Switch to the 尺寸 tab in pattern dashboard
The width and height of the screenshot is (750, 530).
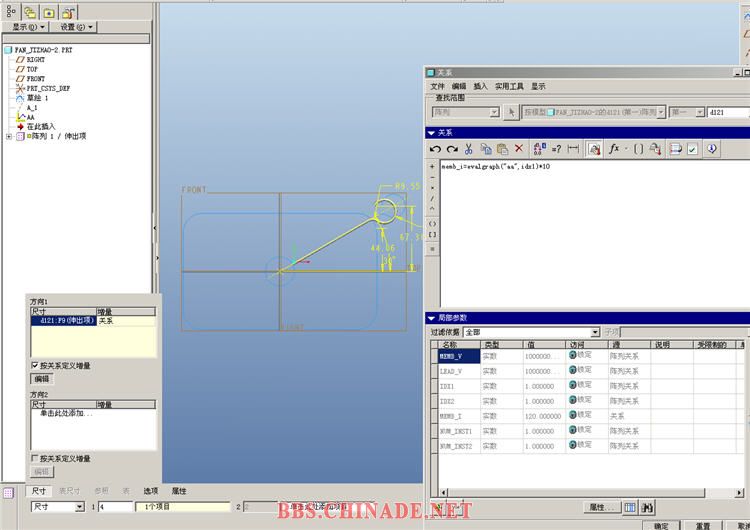39,491
